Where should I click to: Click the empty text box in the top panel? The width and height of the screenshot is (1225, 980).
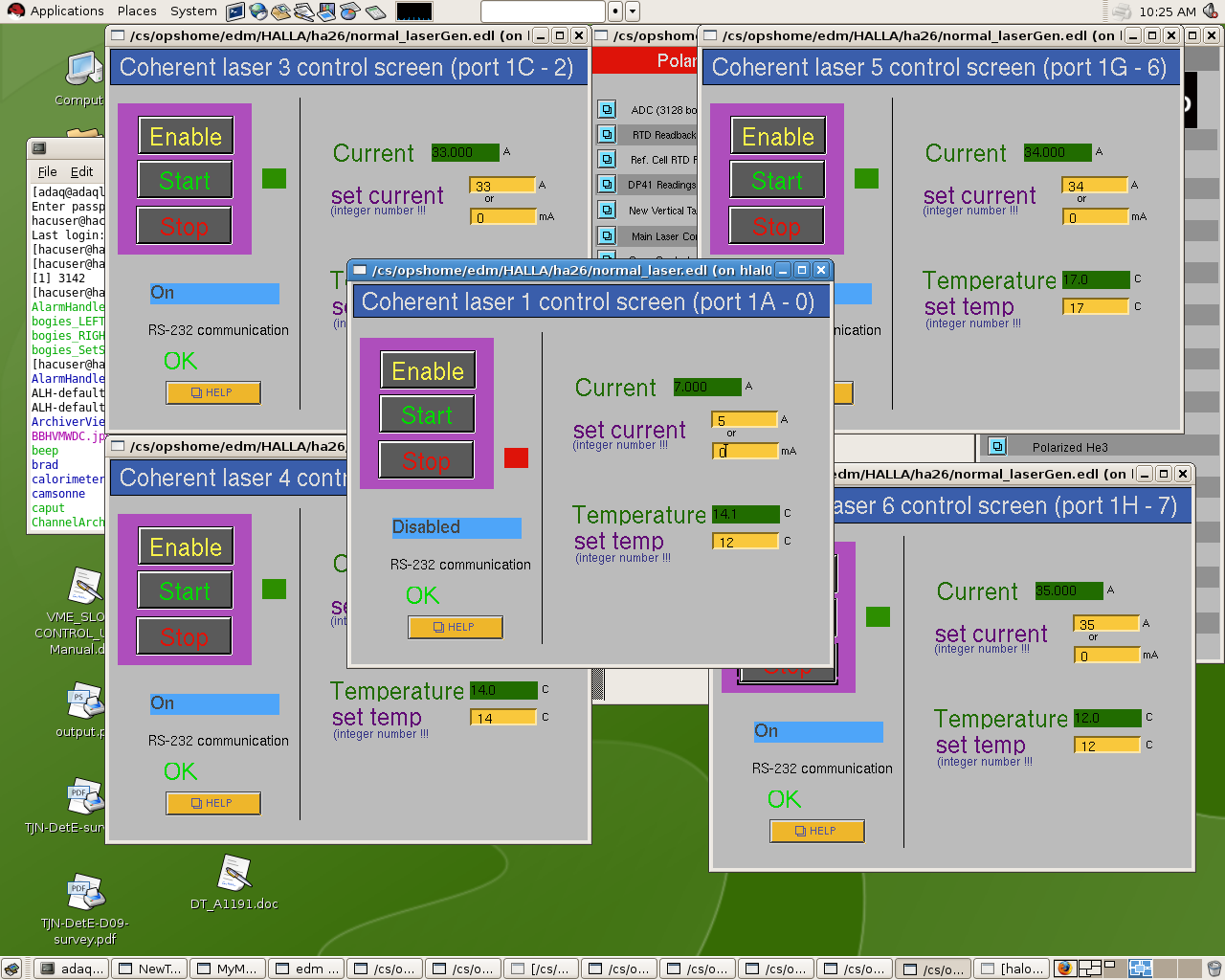[x=543, y=11]
